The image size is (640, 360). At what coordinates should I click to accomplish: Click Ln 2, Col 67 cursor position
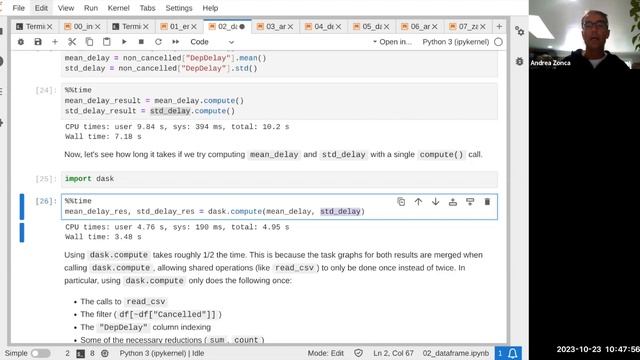coord(393,353)
